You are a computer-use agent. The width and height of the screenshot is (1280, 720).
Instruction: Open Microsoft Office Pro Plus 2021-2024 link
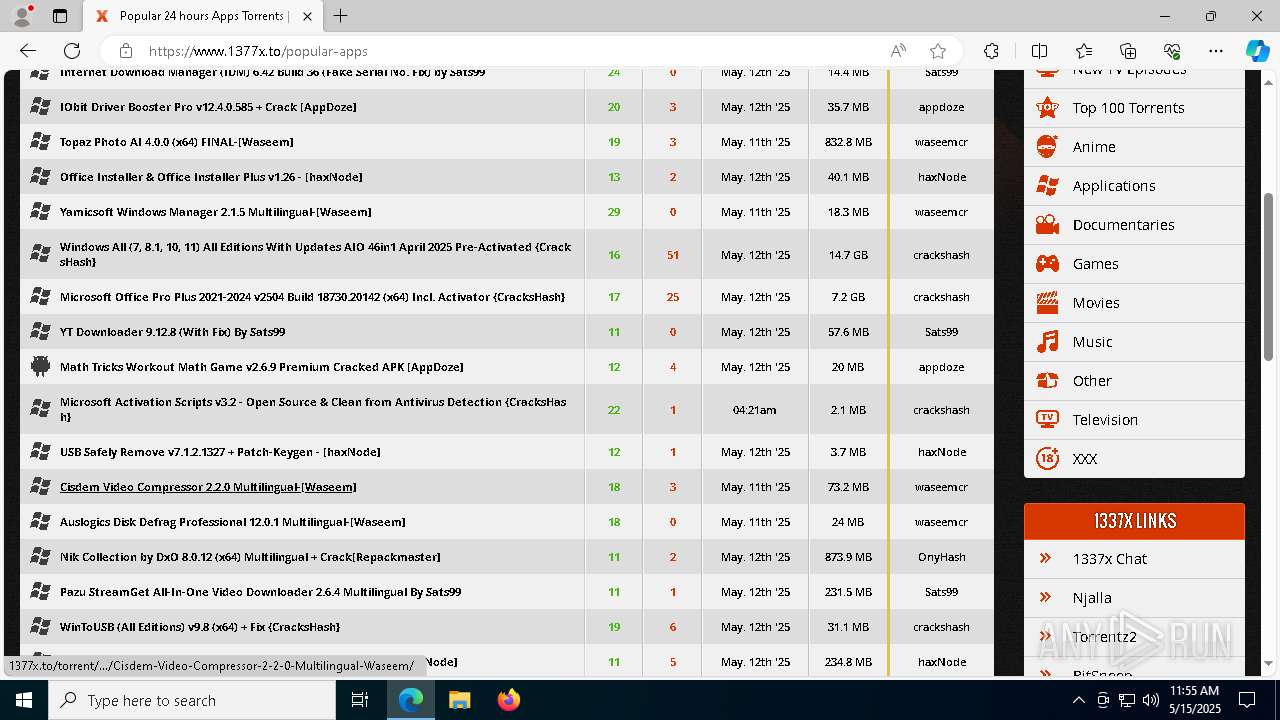tap(312, 297)
